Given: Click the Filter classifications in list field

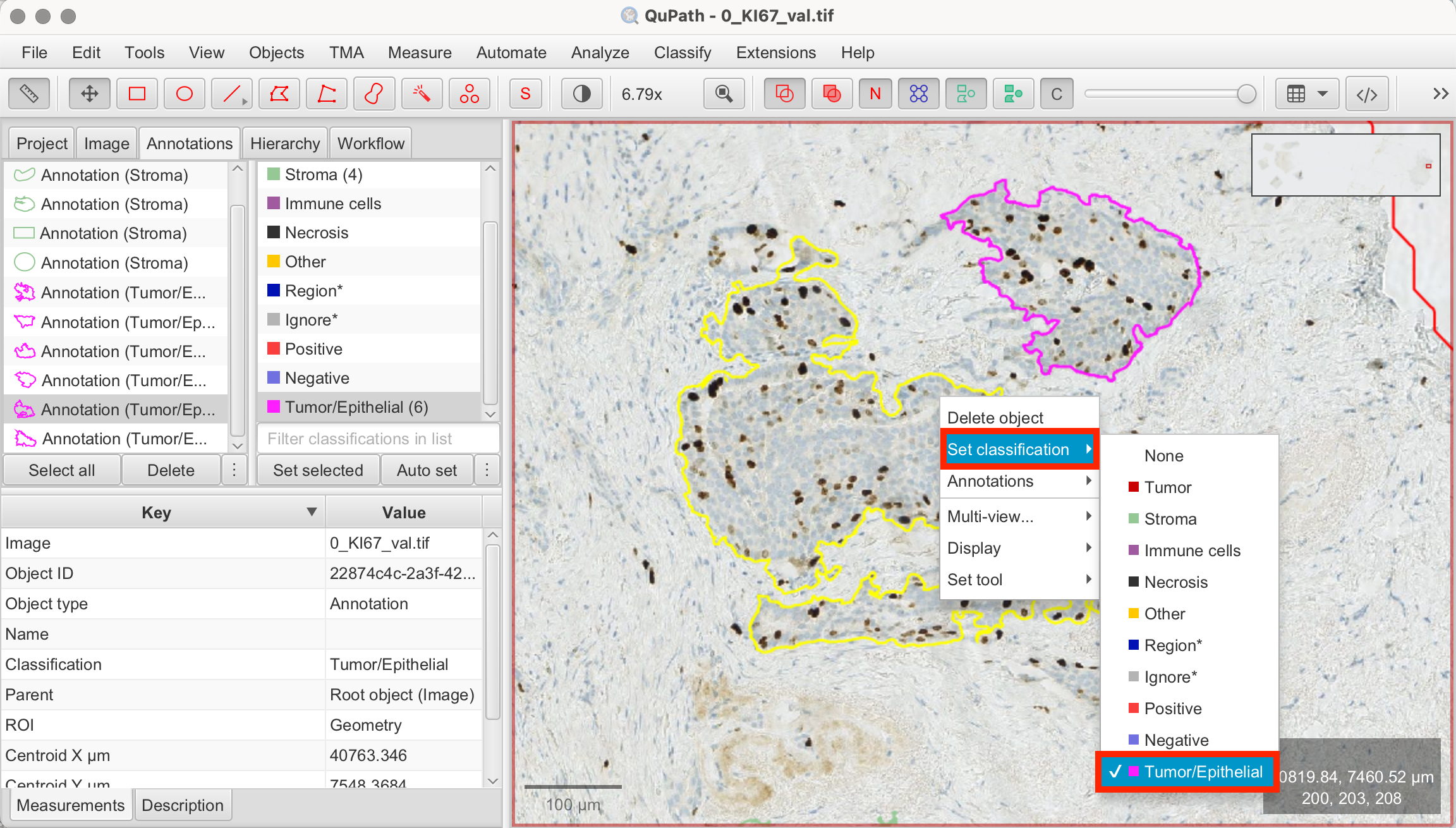Looking at the screenshot, I should 377,438.
